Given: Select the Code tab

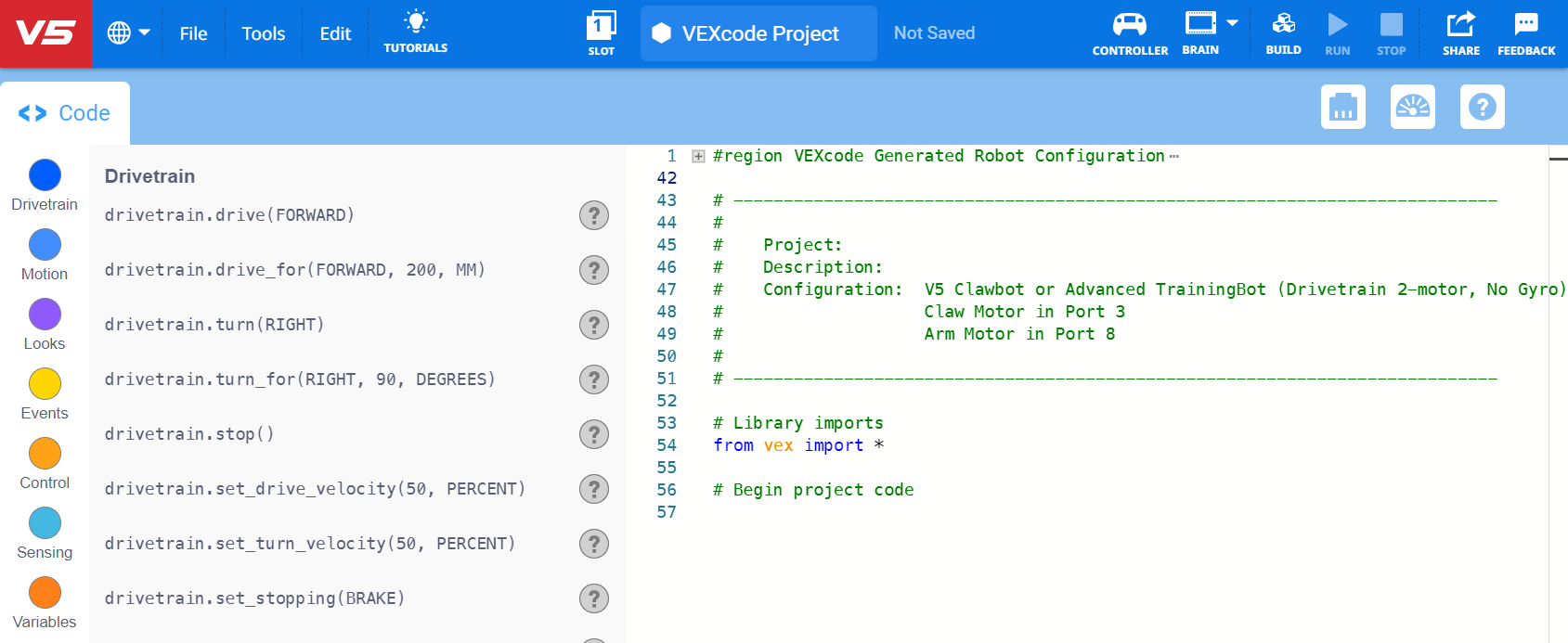Looking at the screenshot, I should 65,113.
